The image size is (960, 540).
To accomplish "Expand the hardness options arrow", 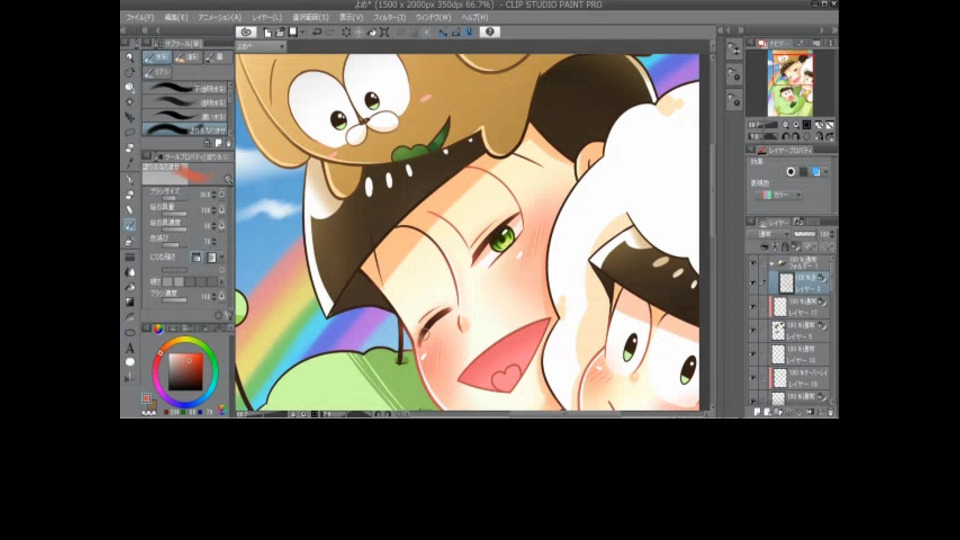I will click(x=222, y=282).
